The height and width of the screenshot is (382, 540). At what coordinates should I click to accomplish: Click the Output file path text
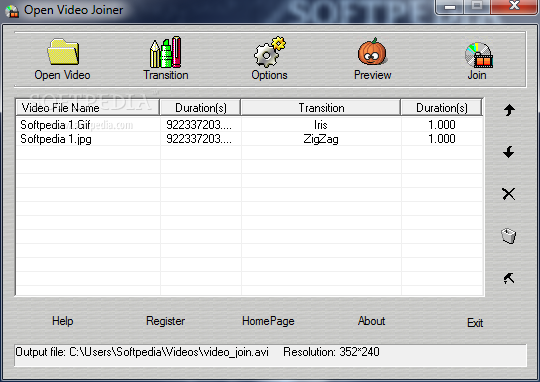(142, 352)
